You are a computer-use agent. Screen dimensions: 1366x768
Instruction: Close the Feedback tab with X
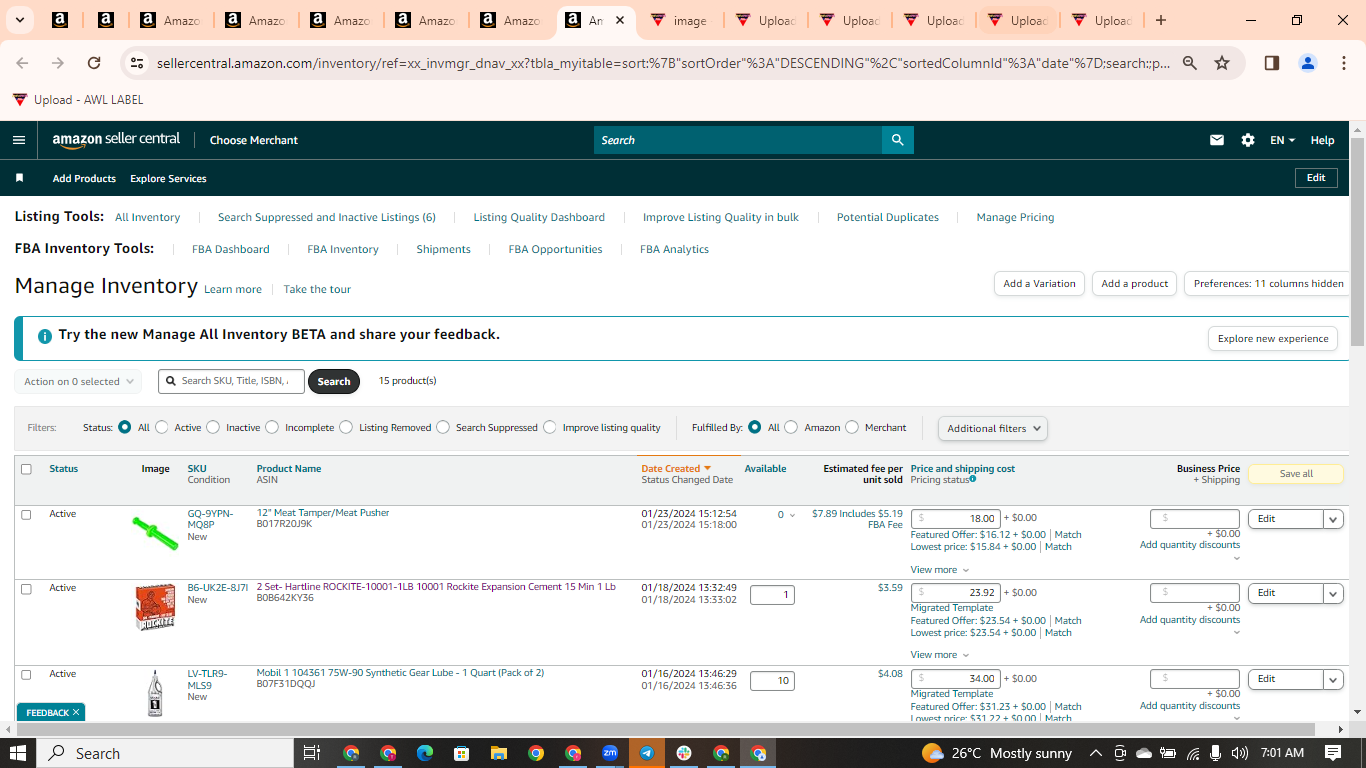76,712
